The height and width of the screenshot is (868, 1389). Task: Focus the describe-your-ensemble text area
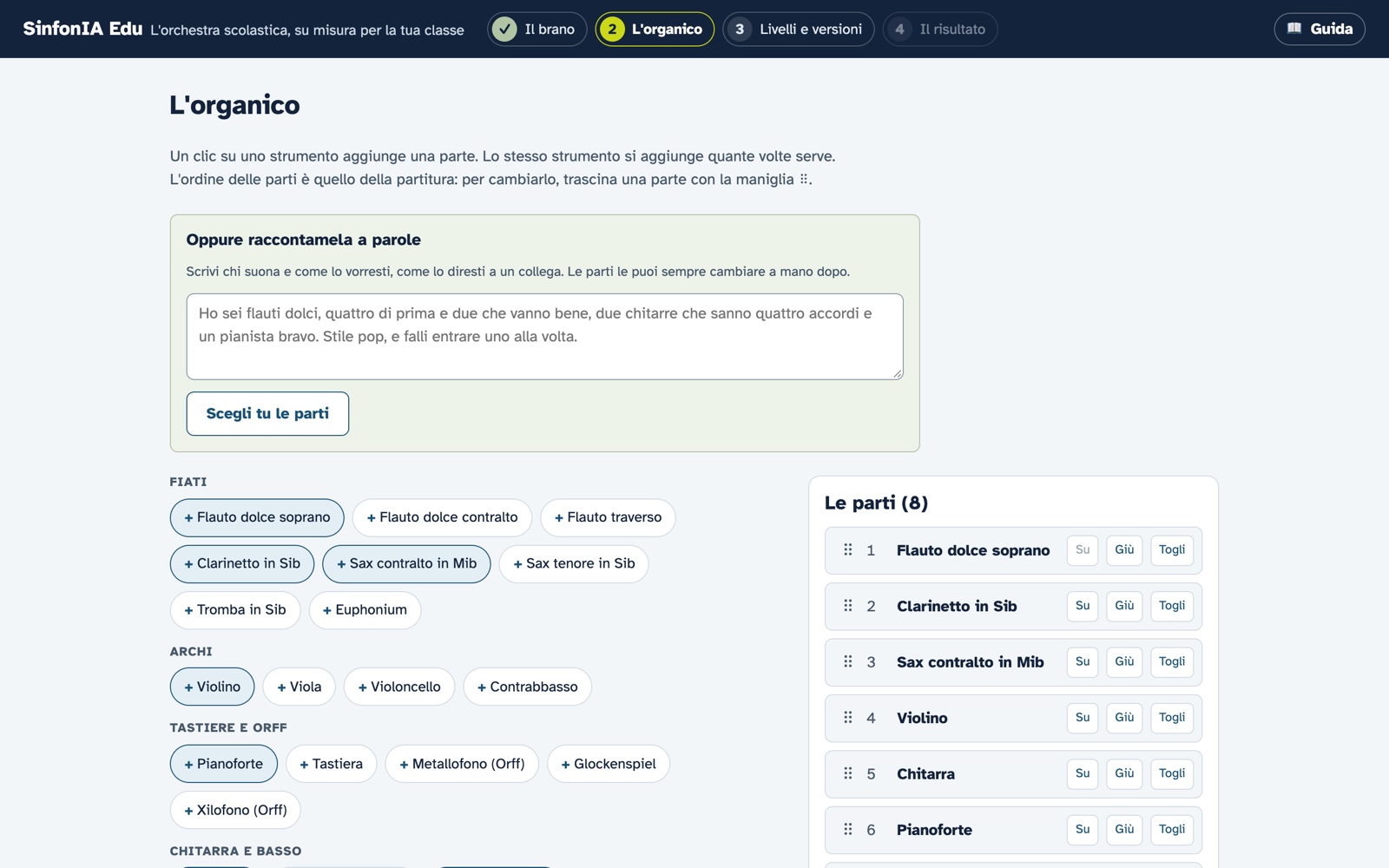544,336
